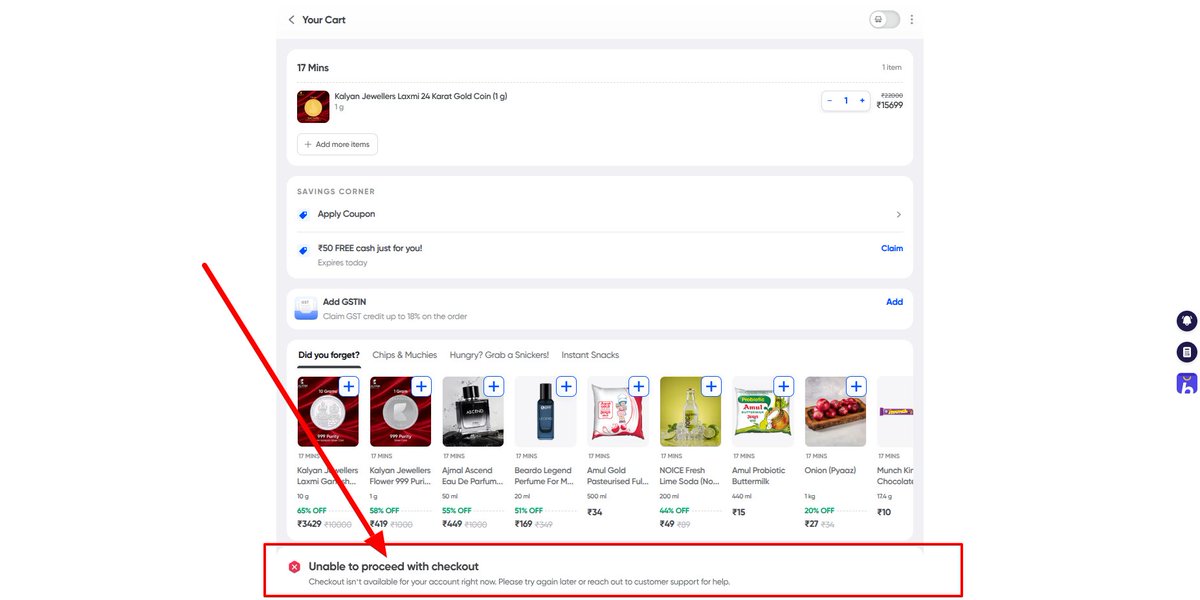Add Amul Gold Pasteurised milk to cart

click(639, 386)
